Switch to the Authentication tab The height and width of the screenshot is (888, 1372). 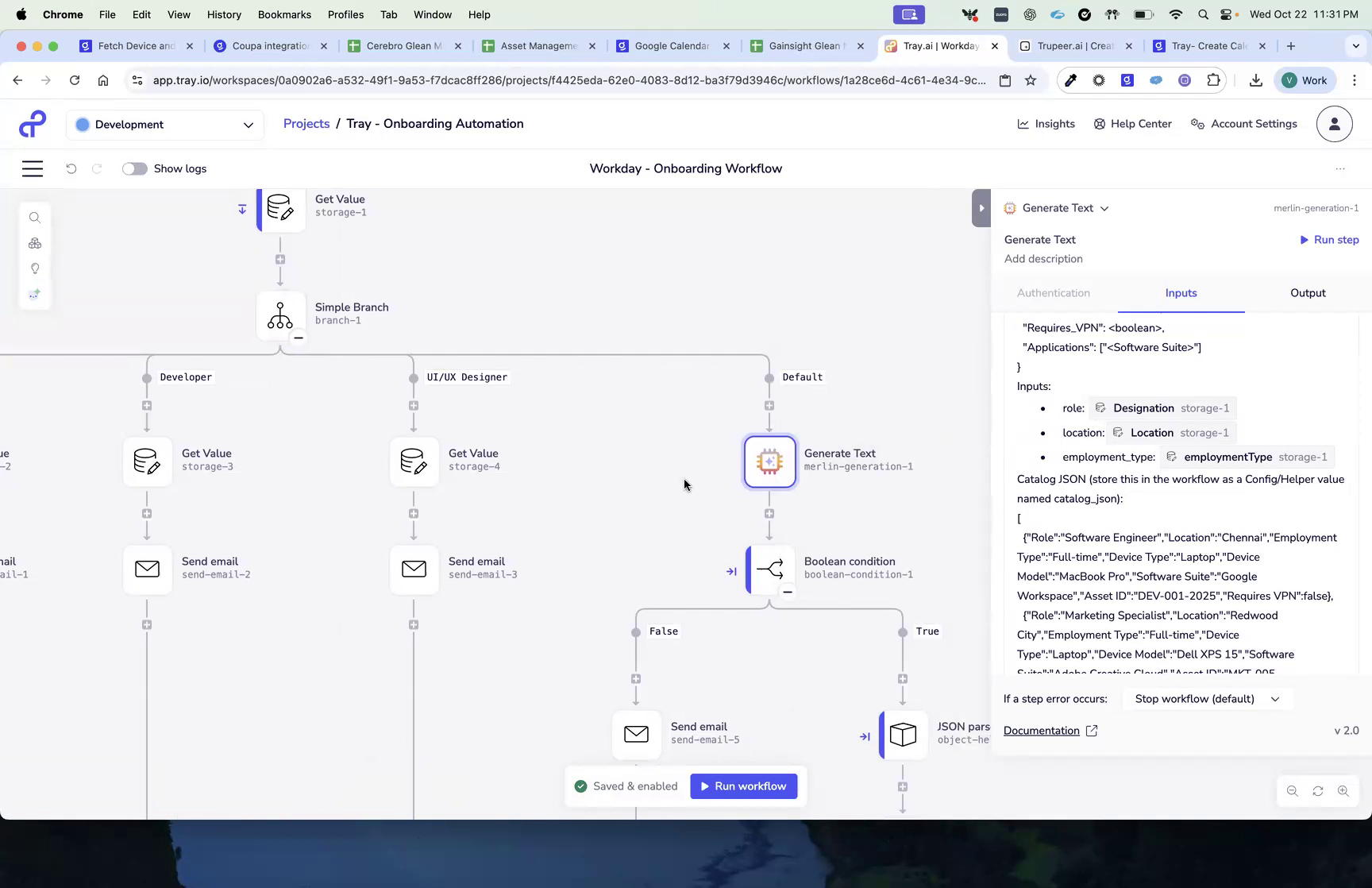point(1054,293)
